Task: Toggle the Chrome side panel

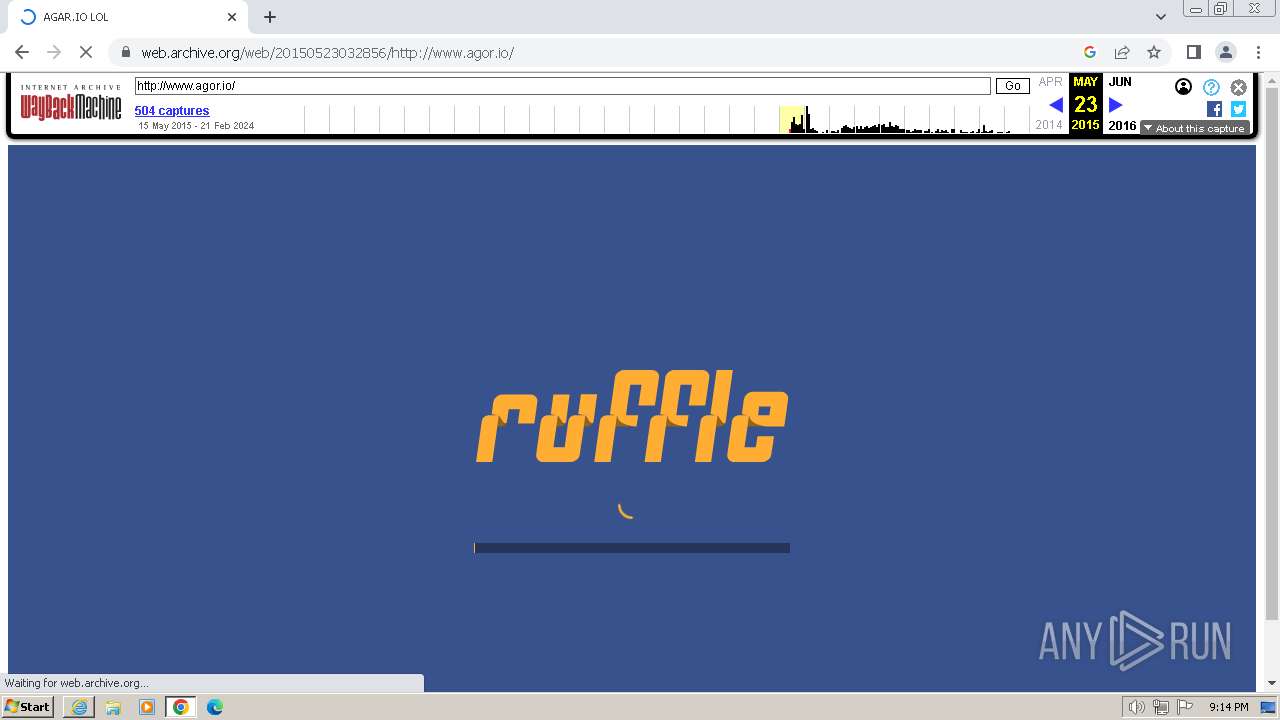Action: (x=1193, y=52)
